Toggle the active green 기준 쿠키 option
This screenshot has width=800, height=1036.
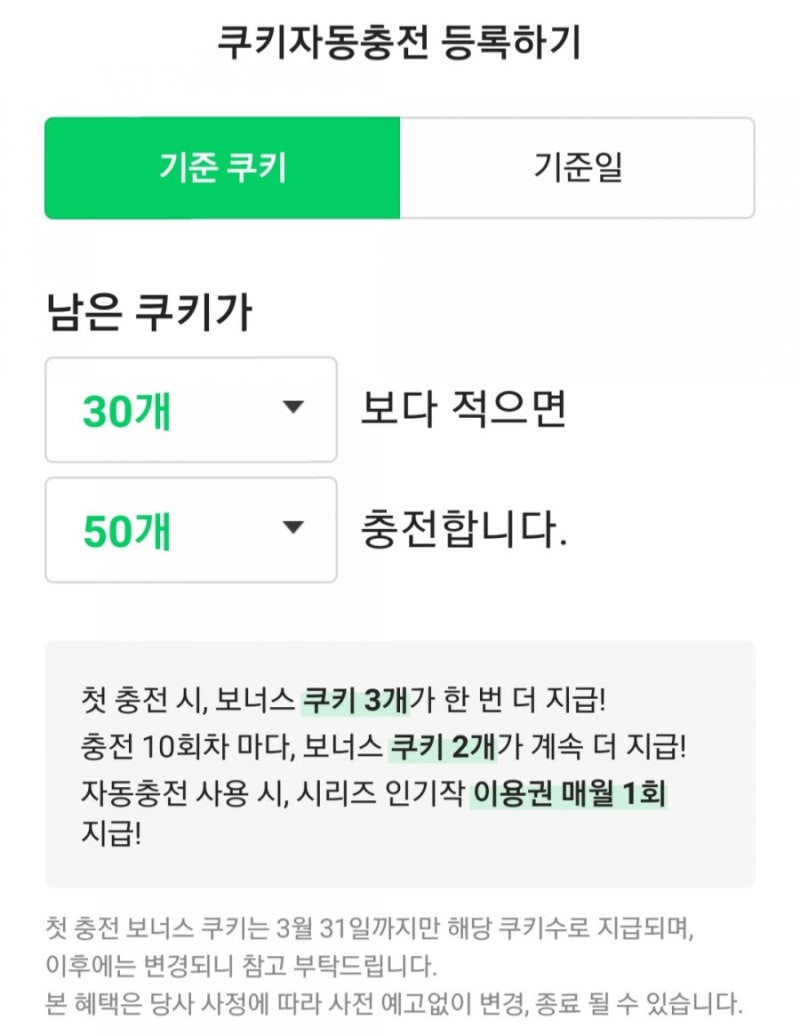[x=222, y=169]
